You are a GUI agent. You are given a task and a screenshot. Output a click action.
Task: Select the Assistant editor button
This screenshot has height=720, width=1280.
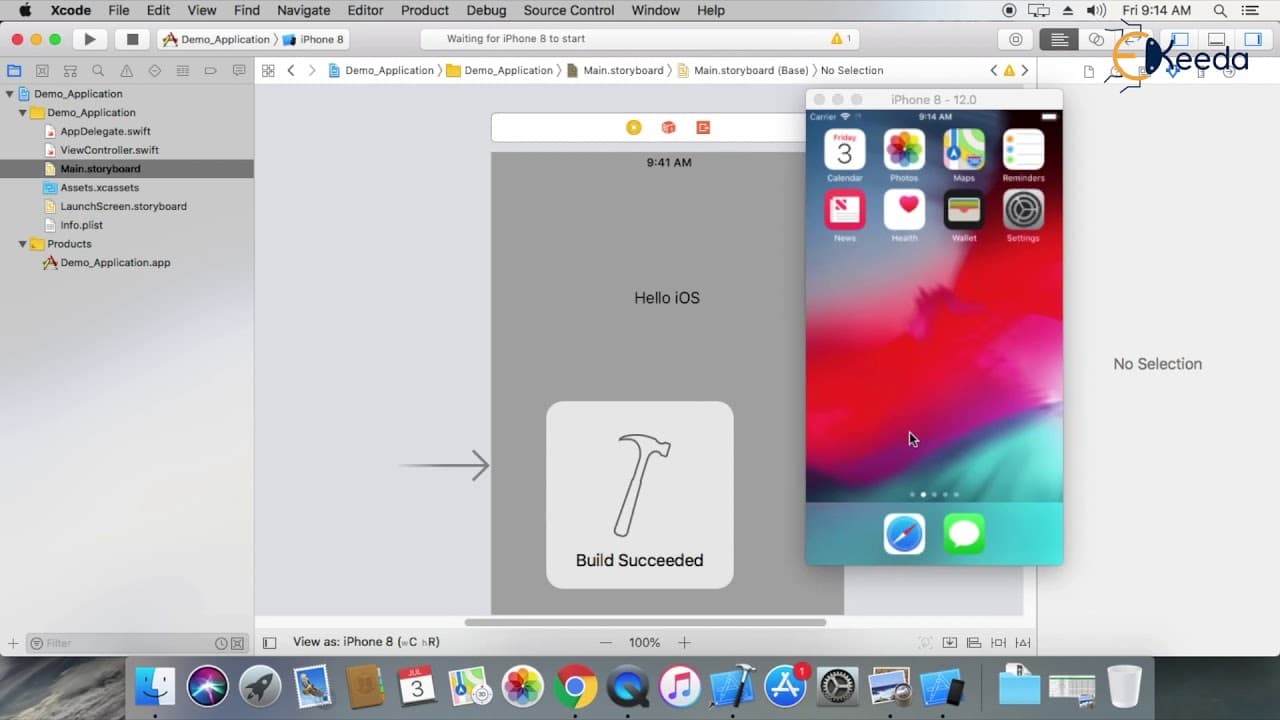(1096, 39)
